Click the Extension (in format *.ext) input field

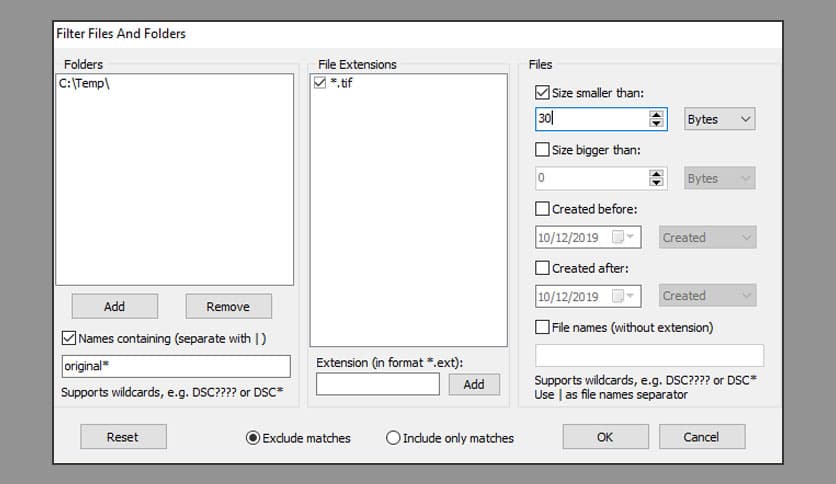click(x=377, y=384)
